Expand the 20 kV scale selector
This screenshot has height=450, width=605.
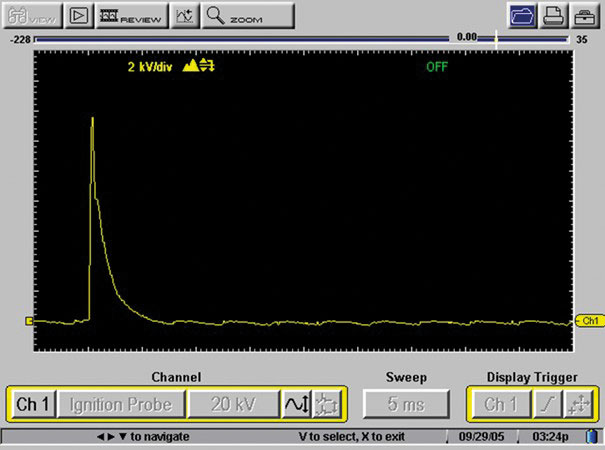tap(233, 404)
